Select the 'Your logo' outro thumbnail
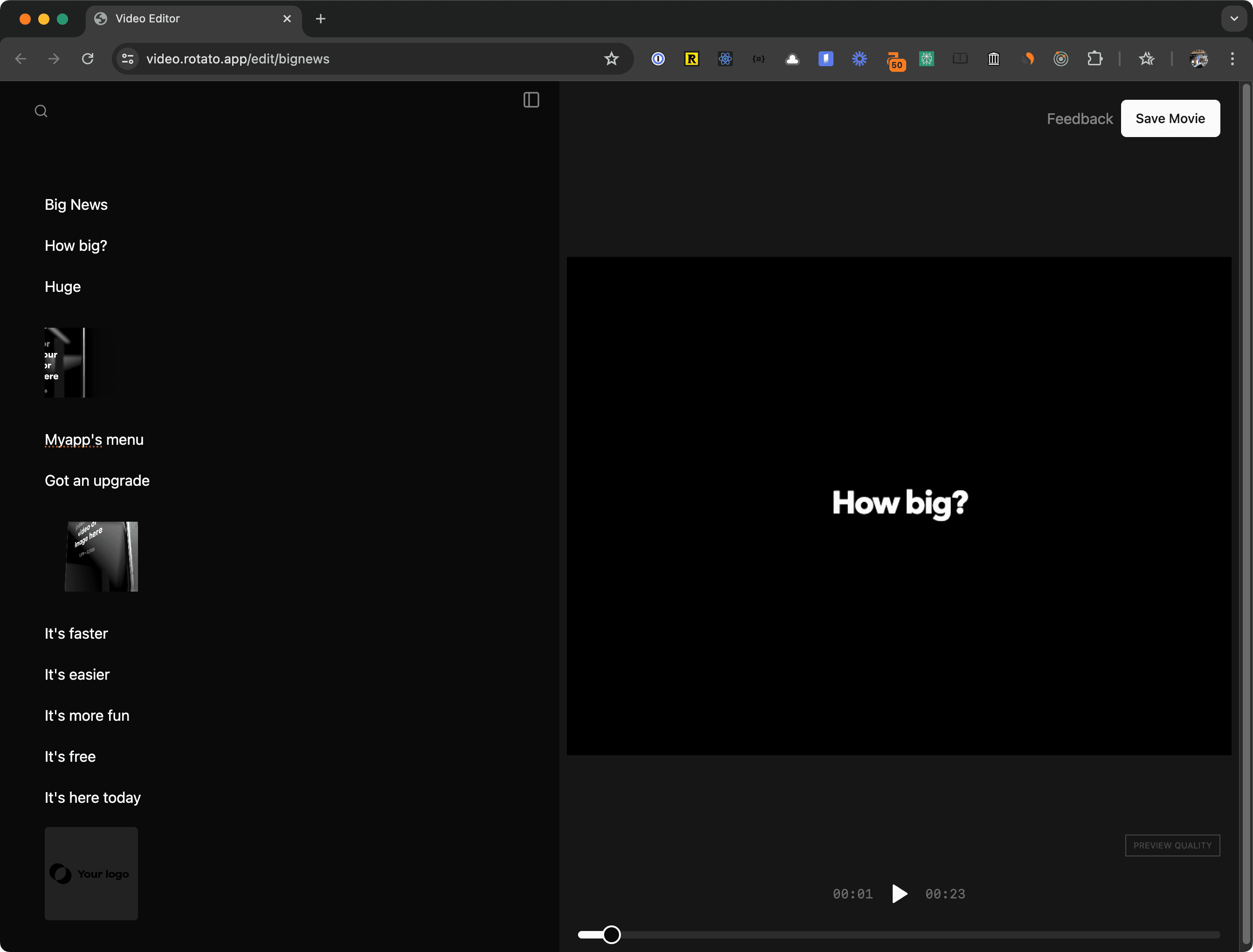The height and width of the screenshot is (952, 1253). coord(90,873)
